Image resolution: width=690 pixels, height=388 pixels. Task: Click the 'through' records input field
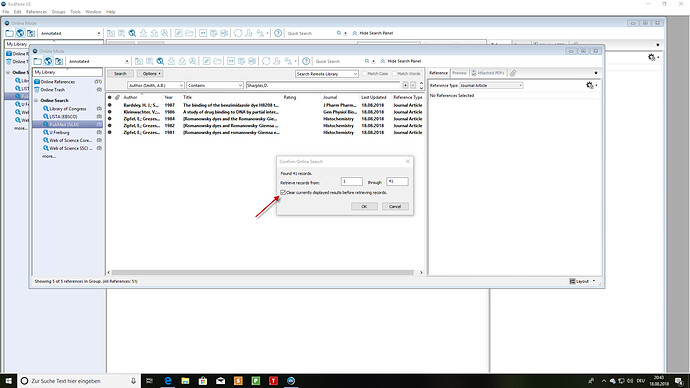(397, 182)
